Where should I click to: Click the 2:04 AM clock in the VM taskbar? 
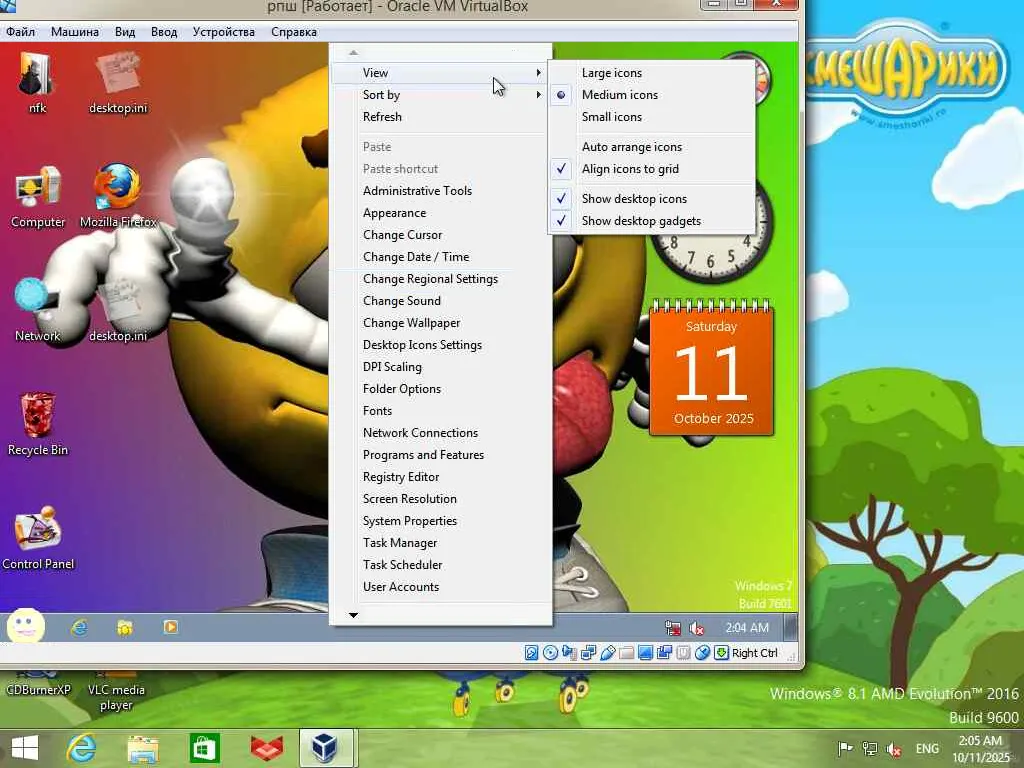coord(747,628)
